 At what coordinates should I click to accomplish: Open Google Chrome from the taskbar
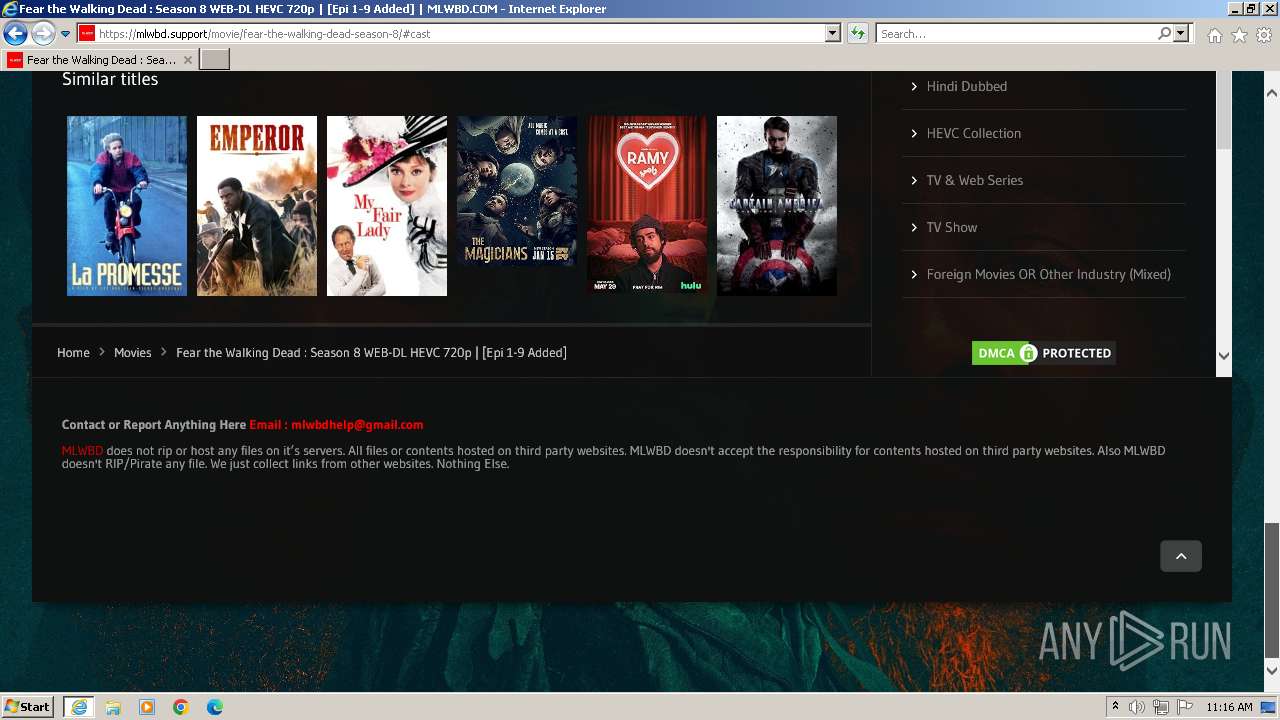[181, 707]
